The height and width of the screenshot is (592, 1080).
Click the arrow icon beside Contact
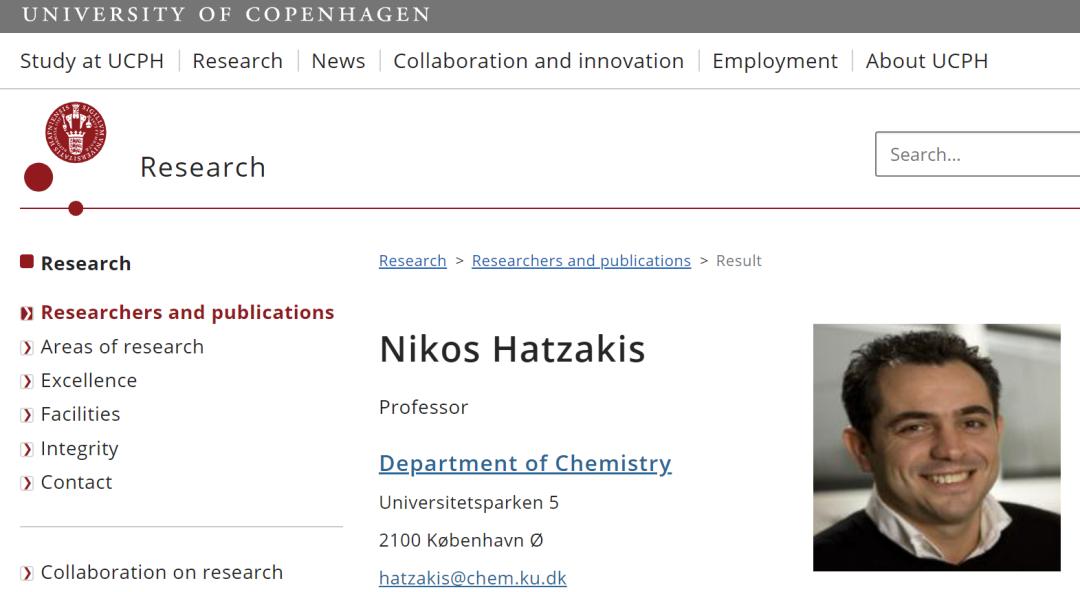(27, 484)
